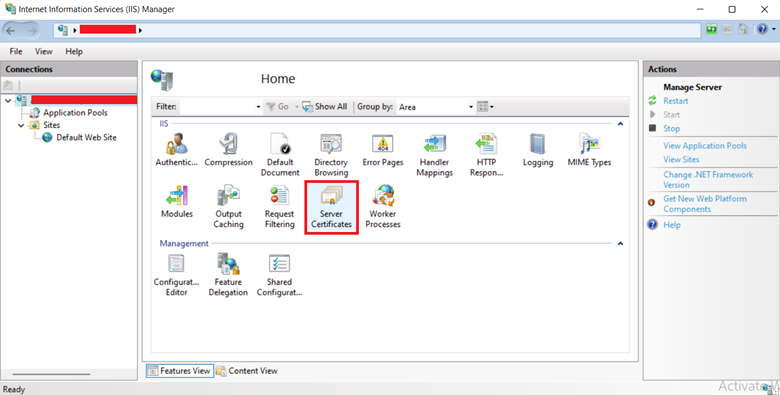Open the Shared Configuration feature
Viewport: 780px width, 395px height.
coord(280,275)
